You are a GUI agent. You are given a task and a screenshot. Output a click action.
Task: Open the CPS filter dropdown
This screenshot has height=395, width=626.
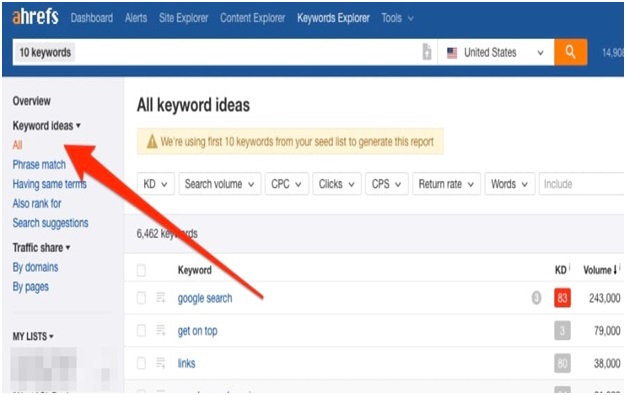click(x=386, y=184)
